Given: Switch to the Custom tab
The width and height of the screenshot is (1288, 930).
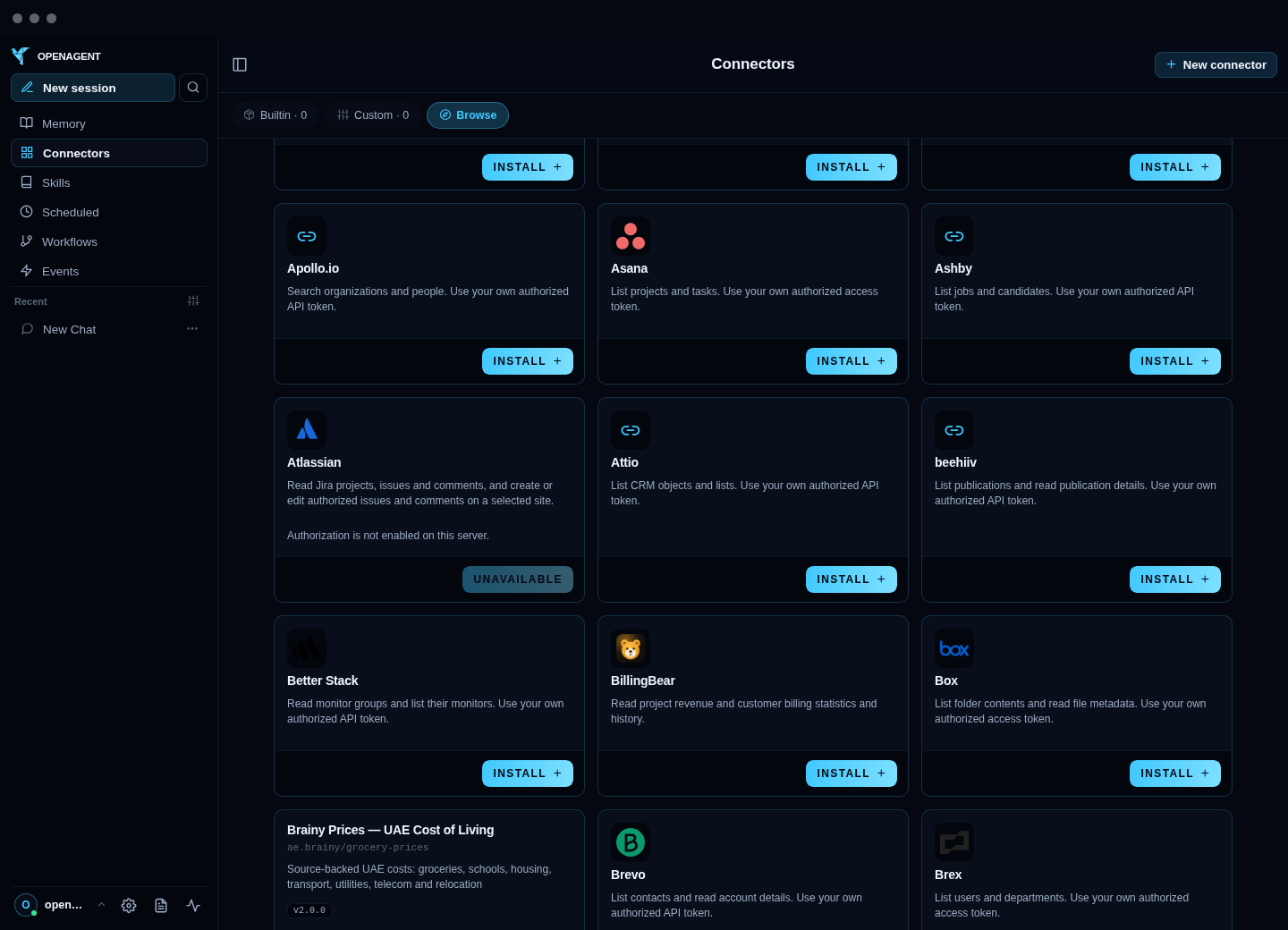Looking at the screenshot, I should click(373, 115).
